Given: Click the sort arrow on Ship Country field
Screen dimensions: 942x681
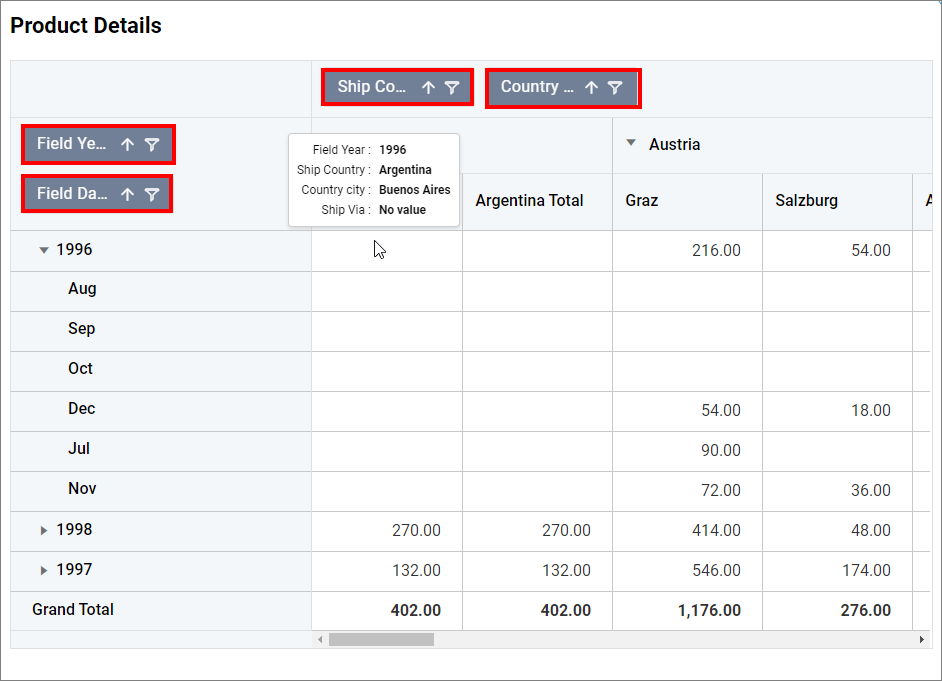Looking at the screenshot, I should pyautogui.click(x=428, y=88).
